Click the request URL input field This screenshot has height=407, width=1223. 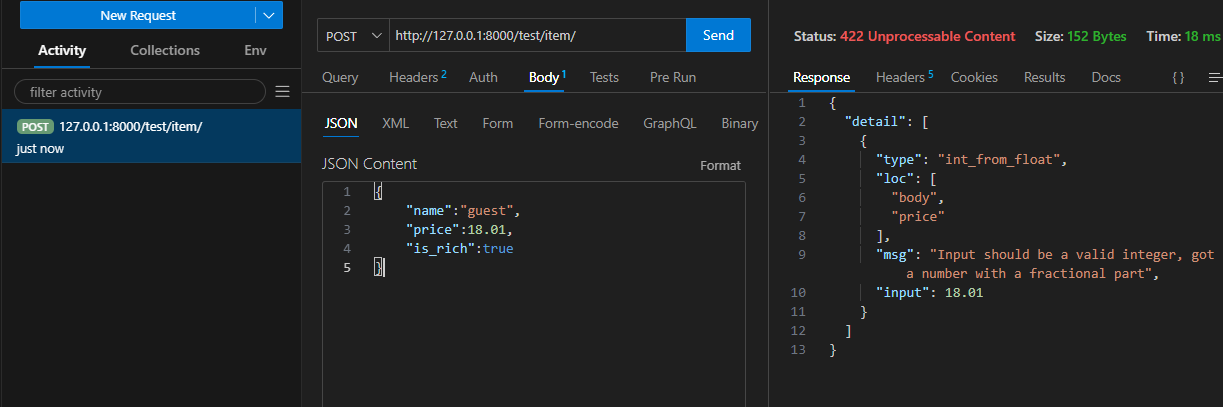point(537,35)
